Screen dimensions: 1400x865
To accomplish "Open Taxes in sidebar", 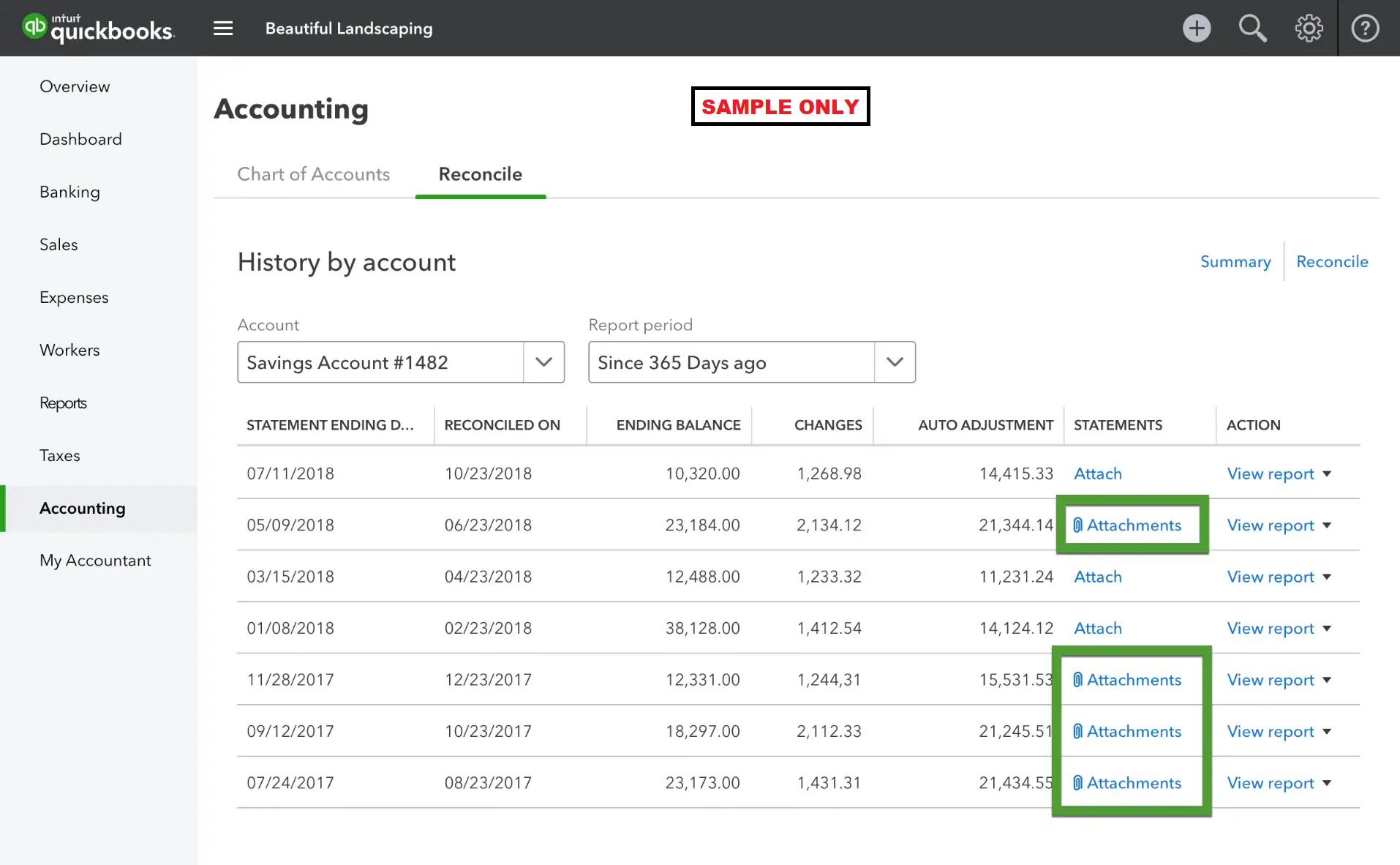I will click(59, 455).
